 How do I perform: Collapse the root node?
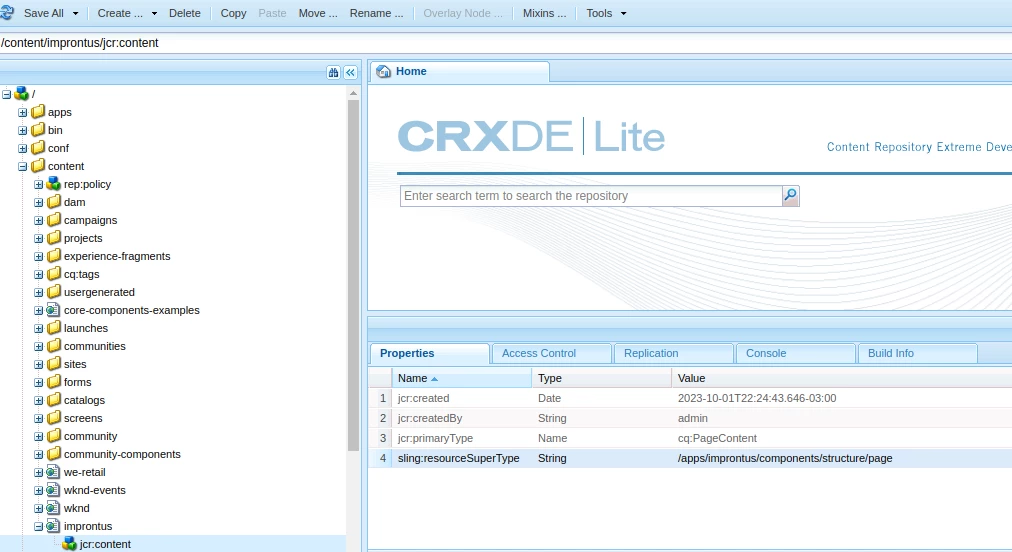pos(6,94)
